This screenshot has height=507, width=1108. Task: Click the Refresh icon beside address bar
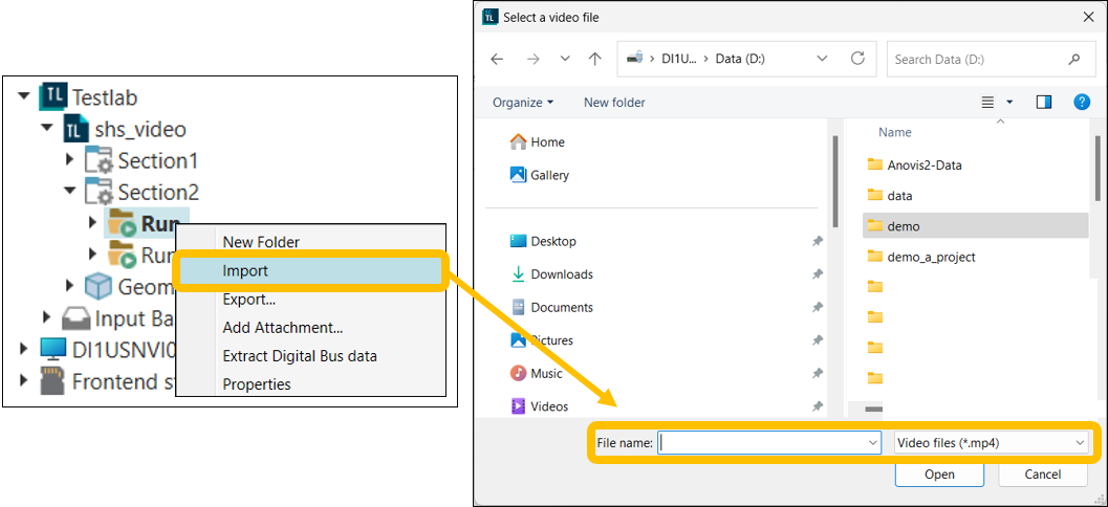[x=857, y=59]
